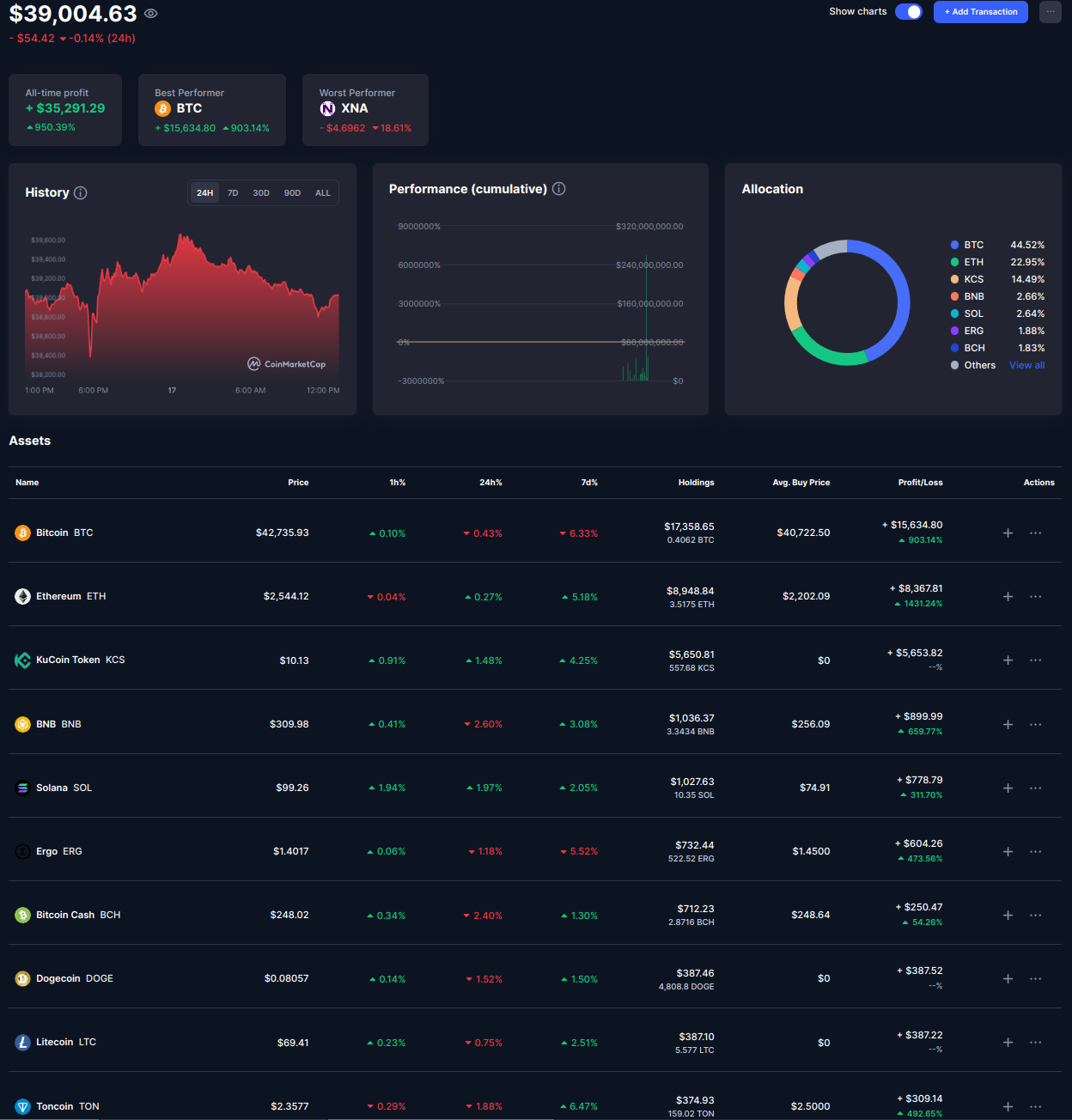The image size is (1072, 1120).
Task: Click Solana holdings value $1,027.63
Action: pyautogui.click(x=692, y=782)
